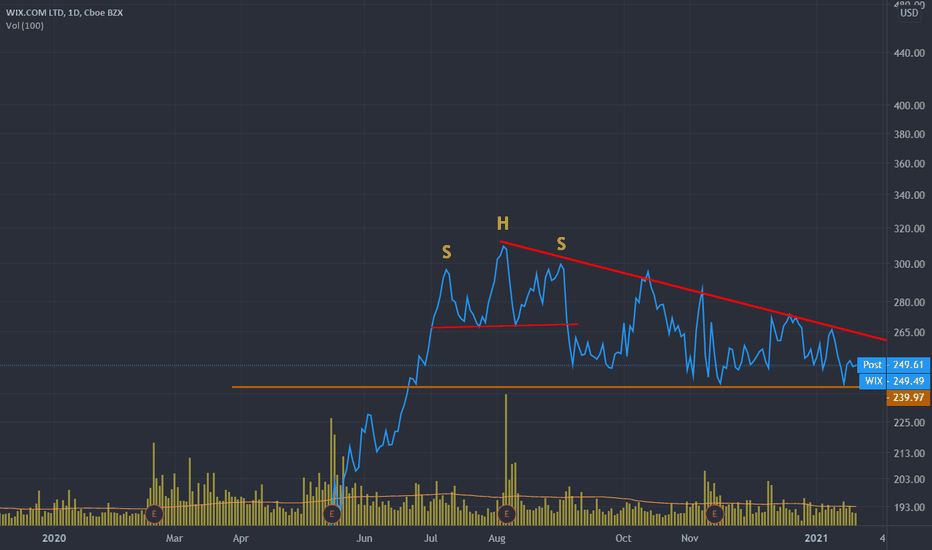Select the long red descending trendline

click(x=693, y=291)
